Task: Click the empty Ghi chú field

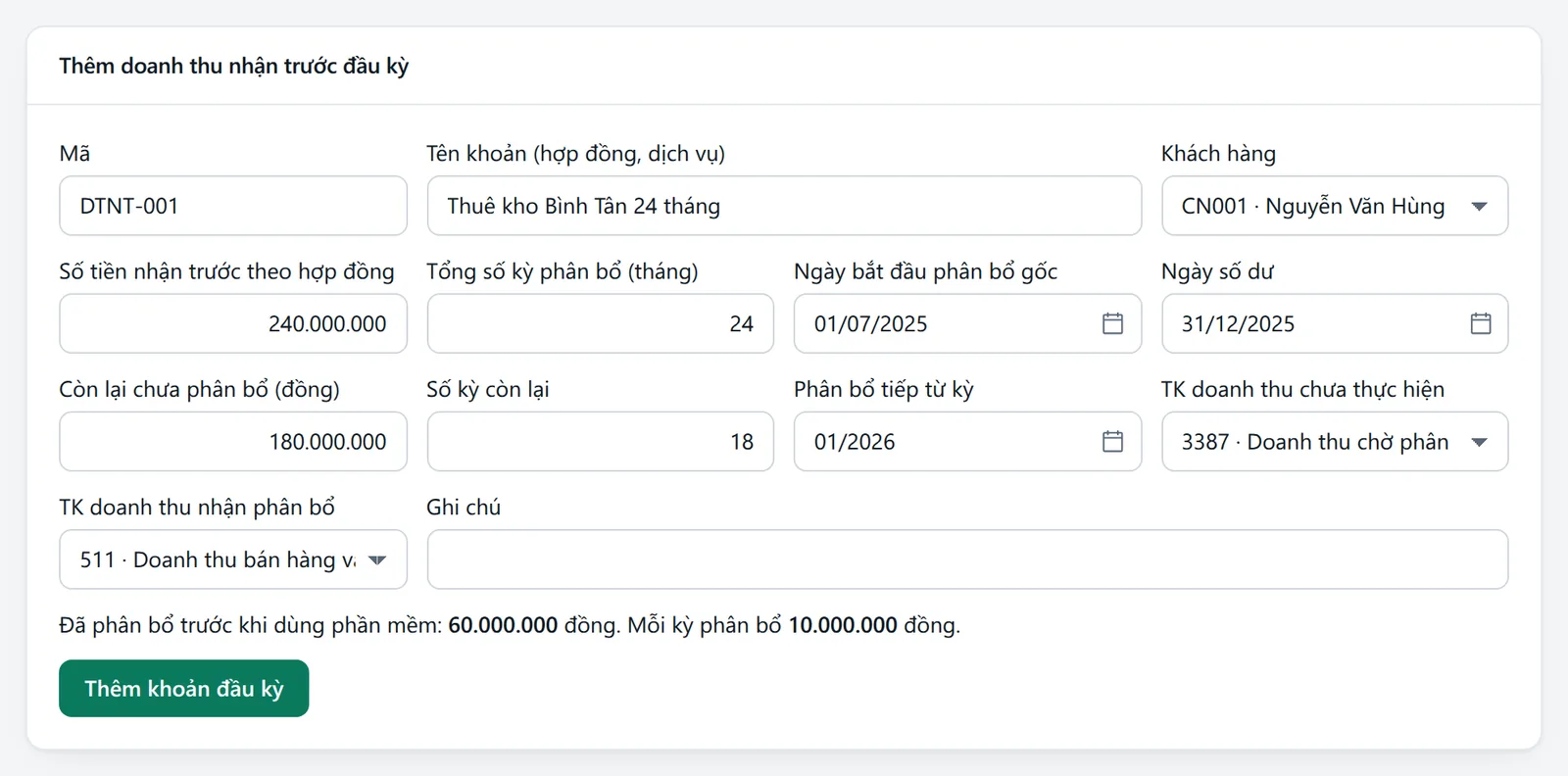Action: point(967,559)
